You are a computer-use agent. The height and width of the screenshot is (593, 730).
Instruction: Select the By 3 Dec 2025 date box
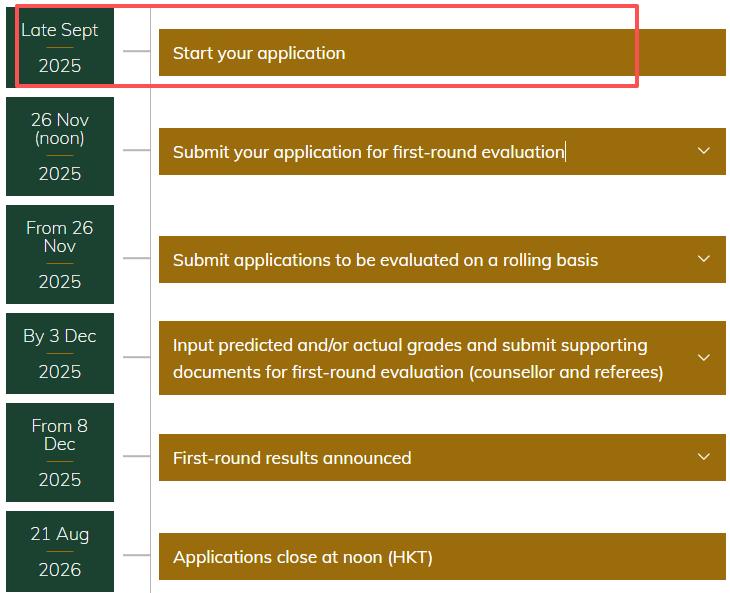click(x=60, y=353)
